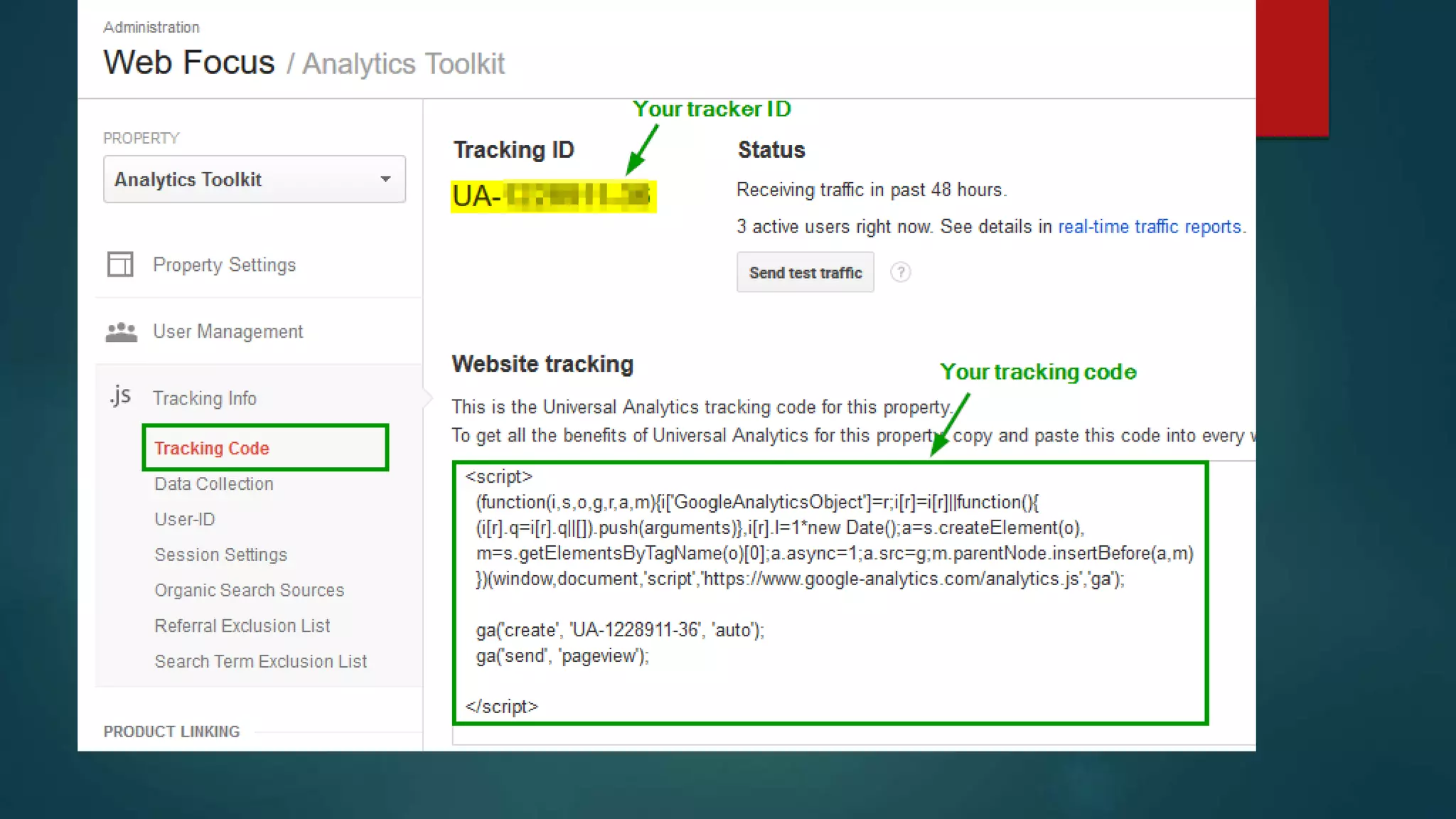Open User Management
Image resolution: width=1456 pixels, height=819 pixels.
coord(227,332)
